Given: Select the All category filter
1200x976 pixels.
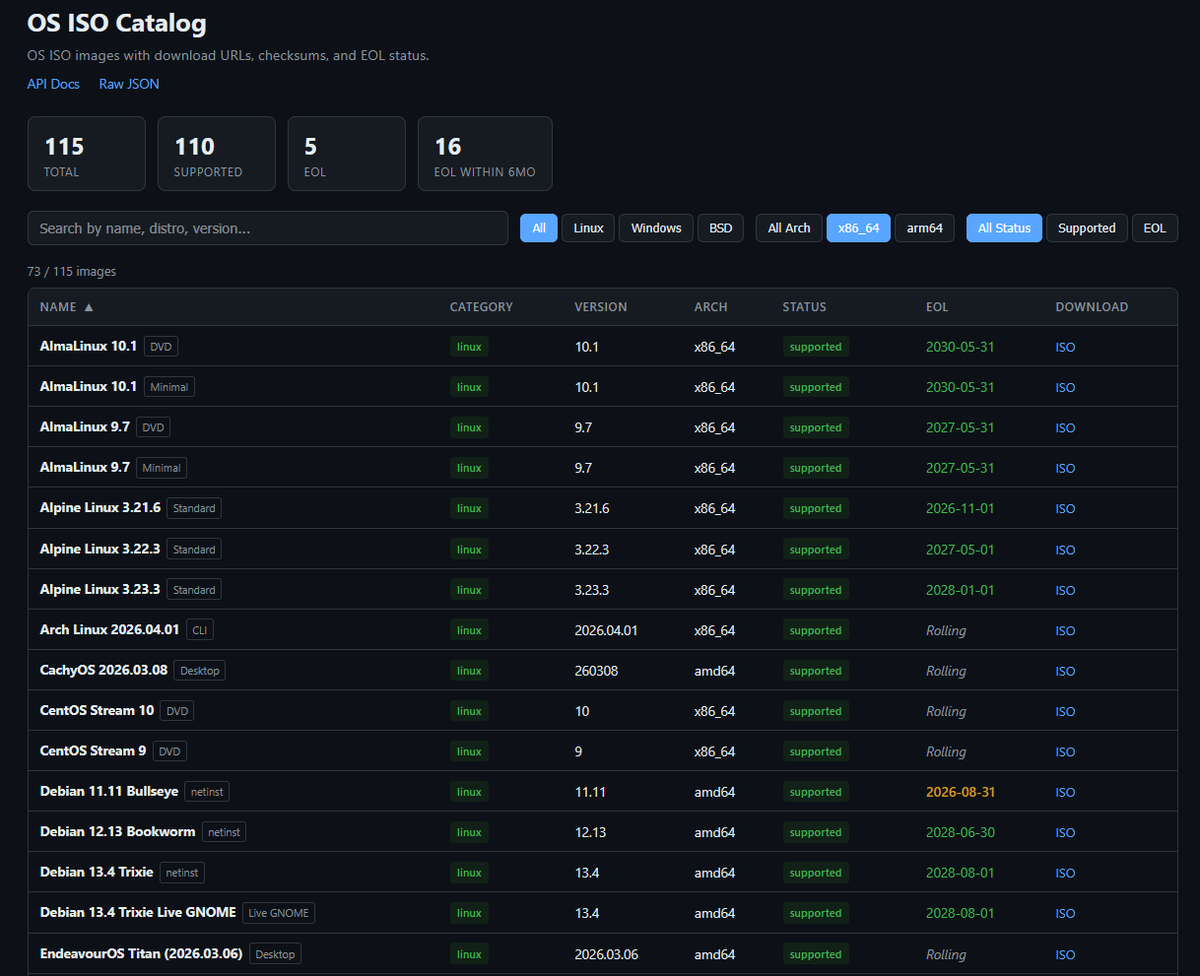Looking at the screenshot, I should coord(539,228).
